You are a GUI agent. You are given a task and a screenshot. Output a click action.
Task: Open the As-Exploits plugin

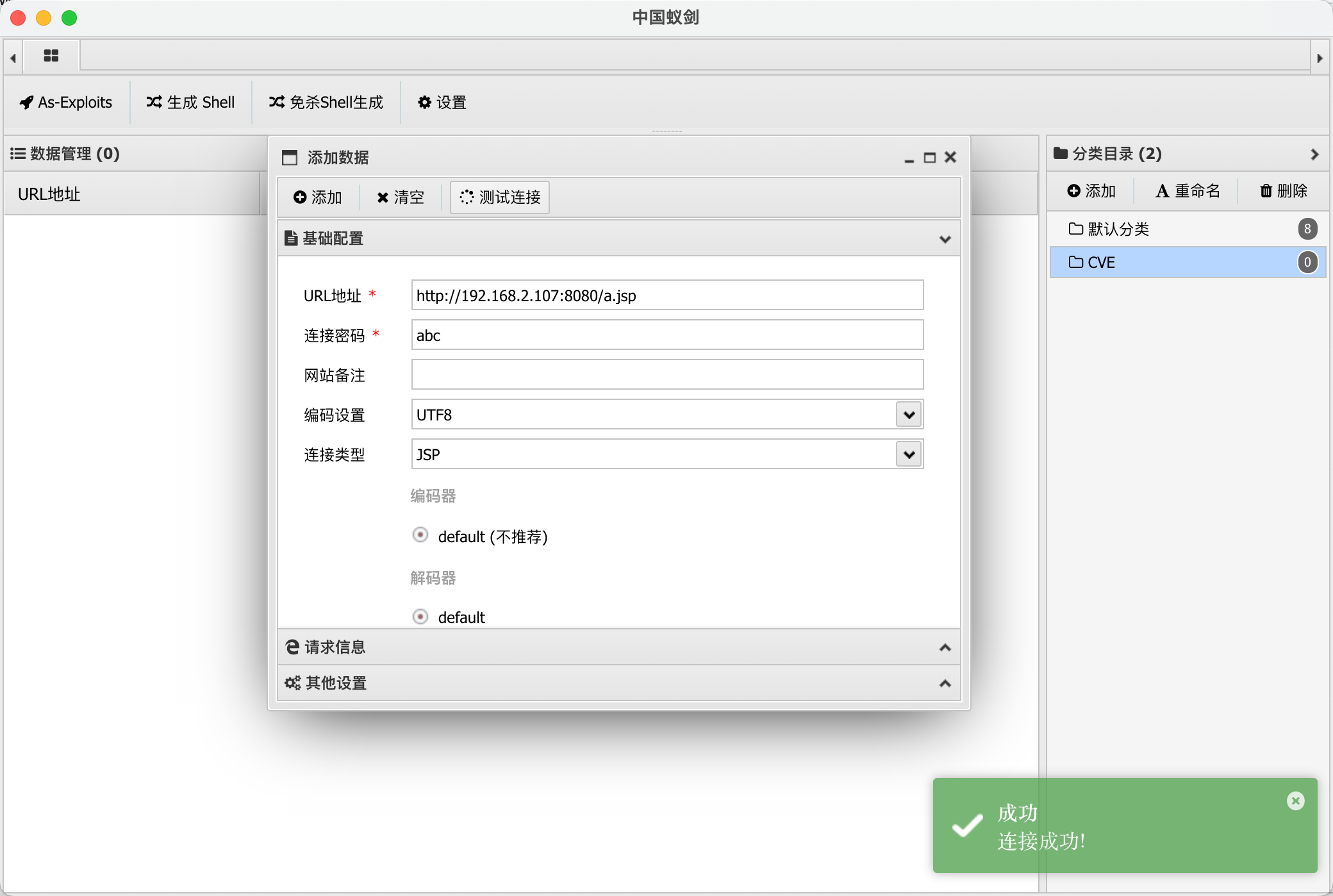pos(66,103)
